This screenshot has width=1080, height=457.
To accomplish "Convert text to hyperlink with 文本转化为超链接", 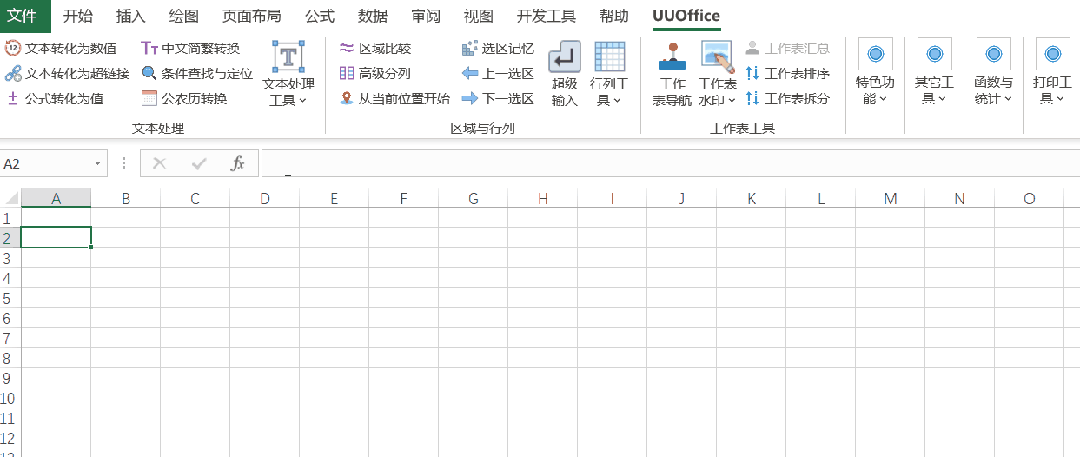I will click(x=67, y=73).
